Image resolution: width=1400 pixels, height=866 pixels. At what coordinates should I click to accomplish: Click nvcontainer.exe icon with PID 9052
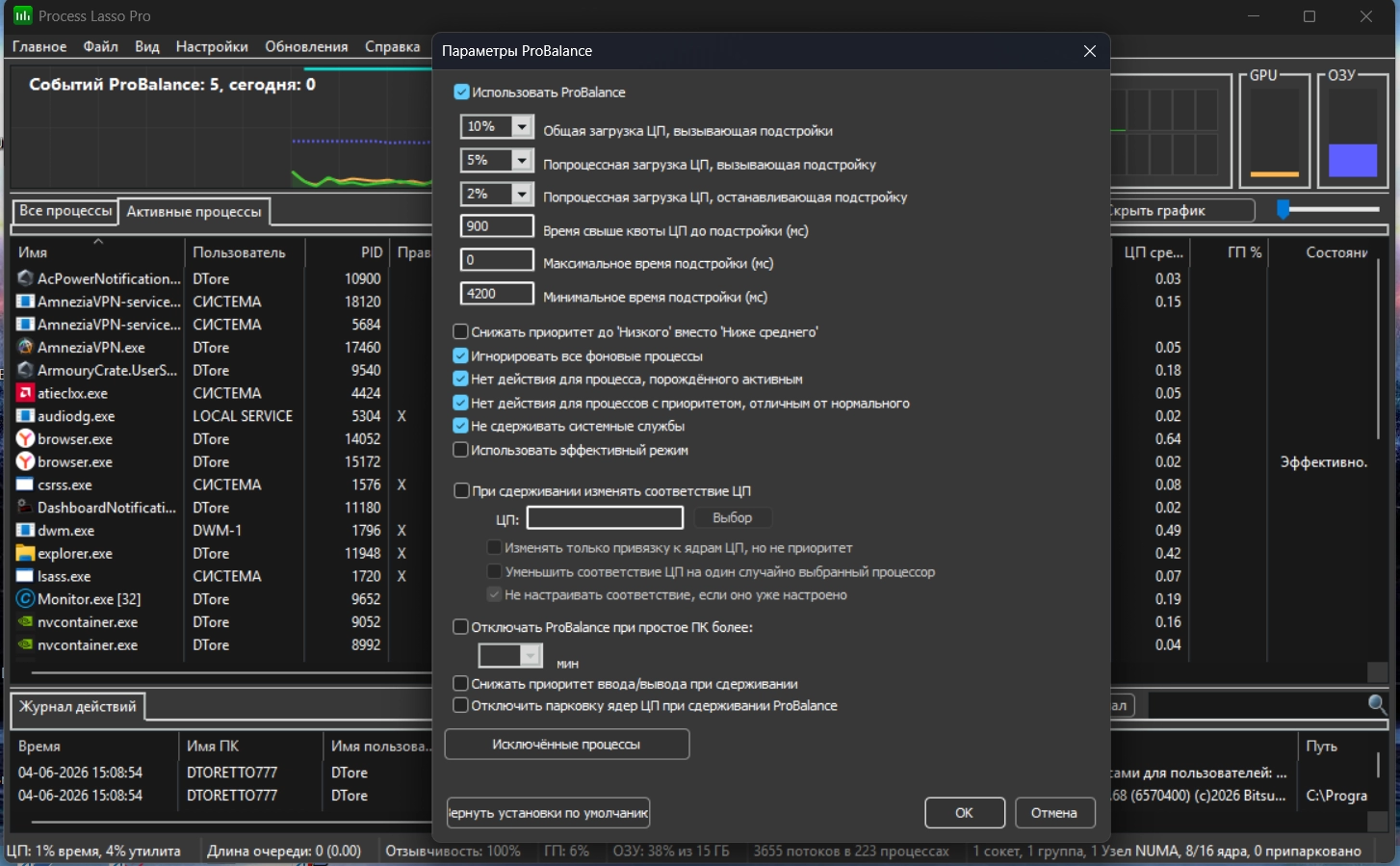pyautogui.click(x=26, y=622)
